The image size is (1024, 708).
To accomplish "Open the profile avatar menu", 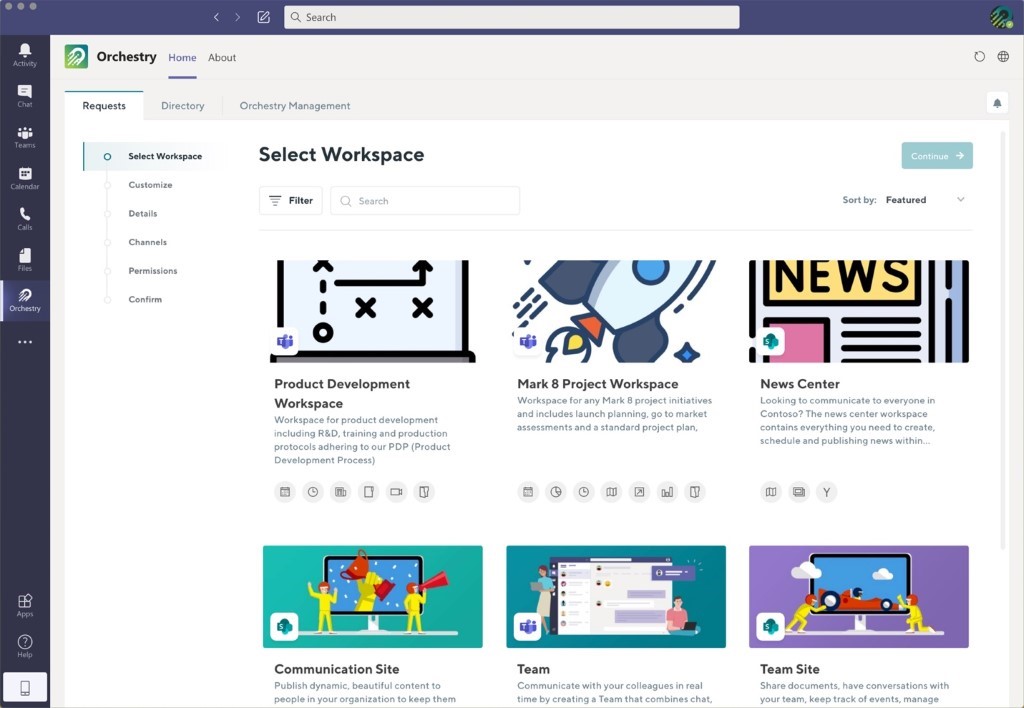I will (x=1001, y=17).
